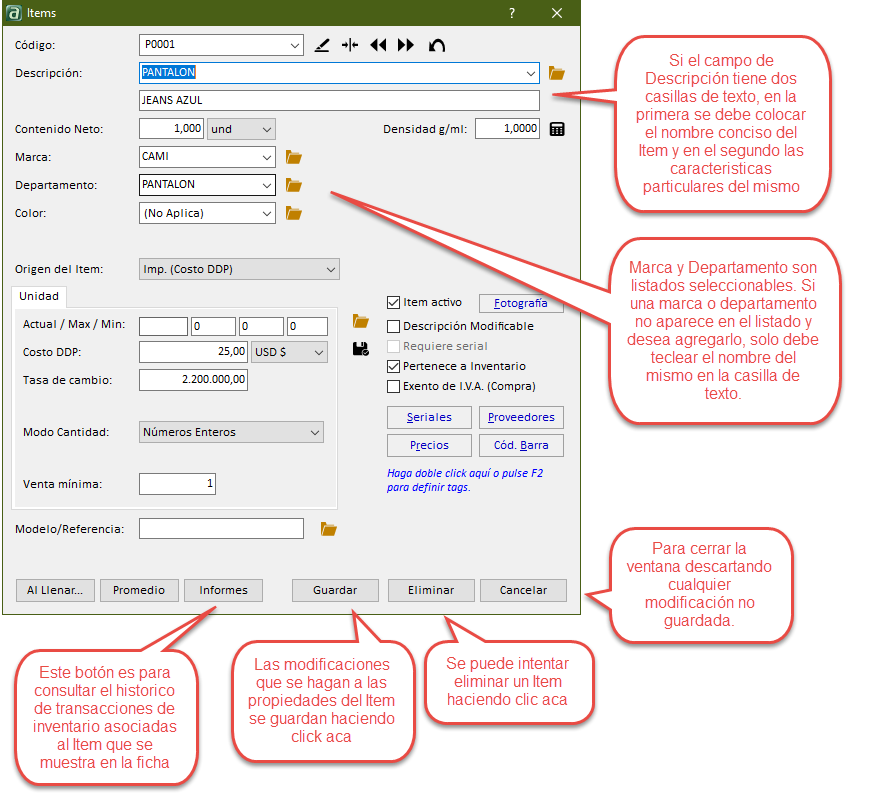Viewport: 874px width, 795px height.
Task: Click the blue tags definition text
Action: click(x=465, y=480)
